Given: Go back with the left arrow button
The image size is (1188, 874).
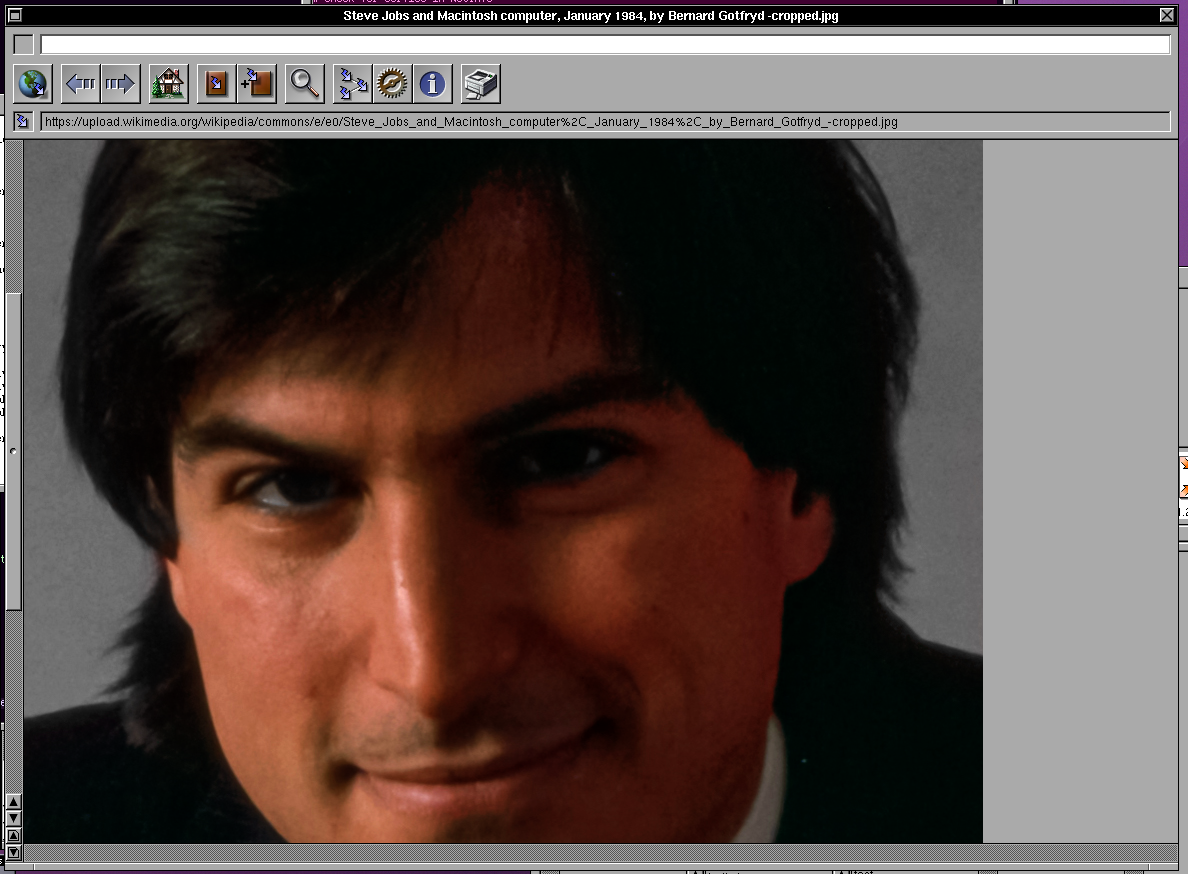Looking at the screenshot, I should pyautogui.click(x=80, y=84).
